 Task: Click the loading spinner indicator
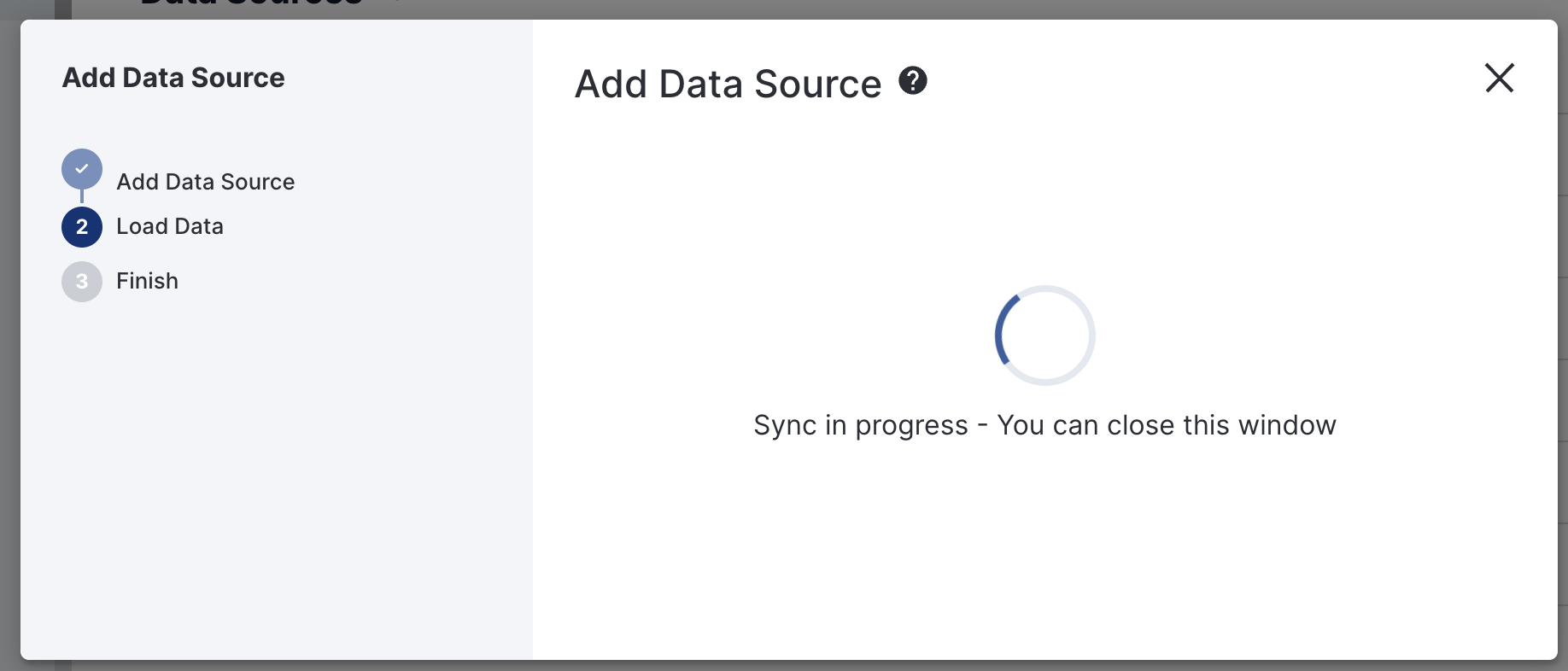click(x=1044, y=335)
